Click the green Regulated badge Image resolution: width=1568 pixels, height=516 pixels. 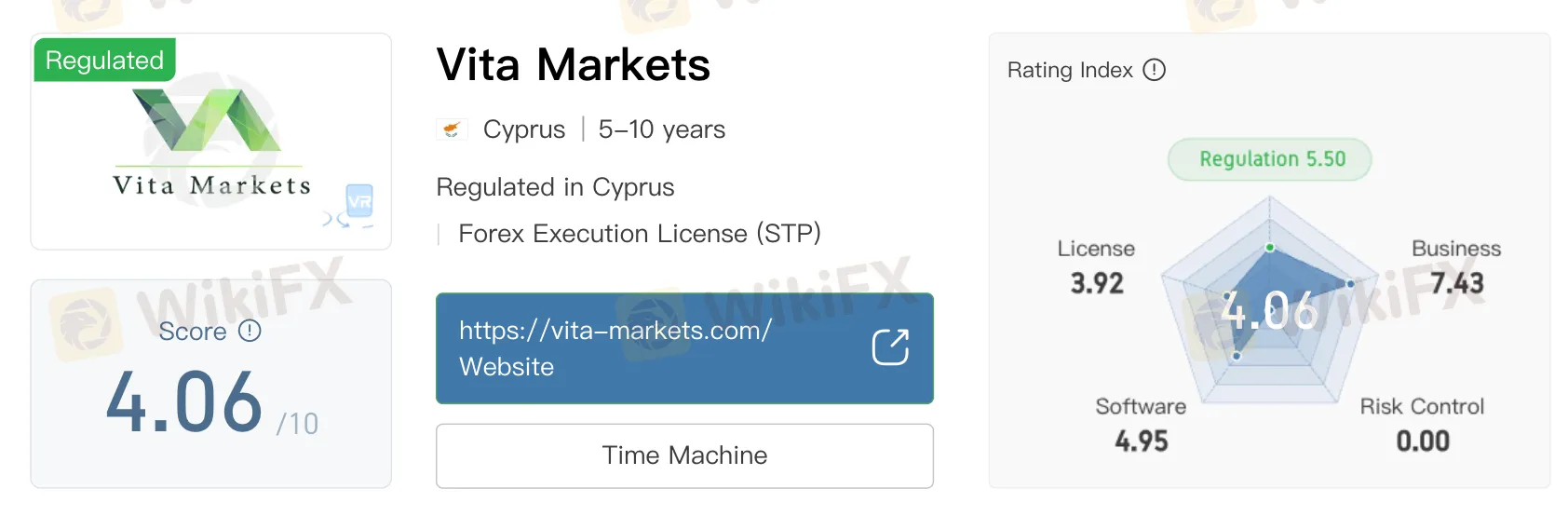click(104, 61)
